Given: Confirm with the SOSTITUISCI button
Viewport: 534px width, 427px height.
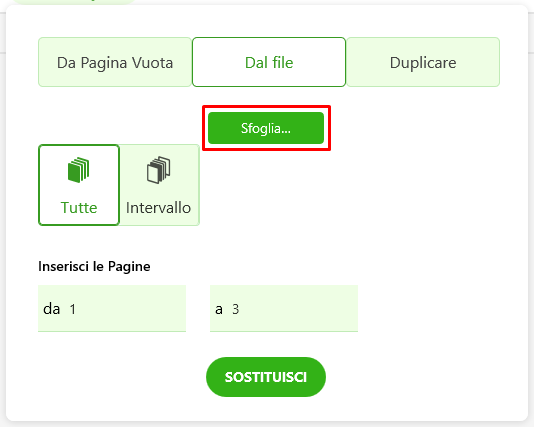Looking at the screenshot, I should (x=266, y=377).
